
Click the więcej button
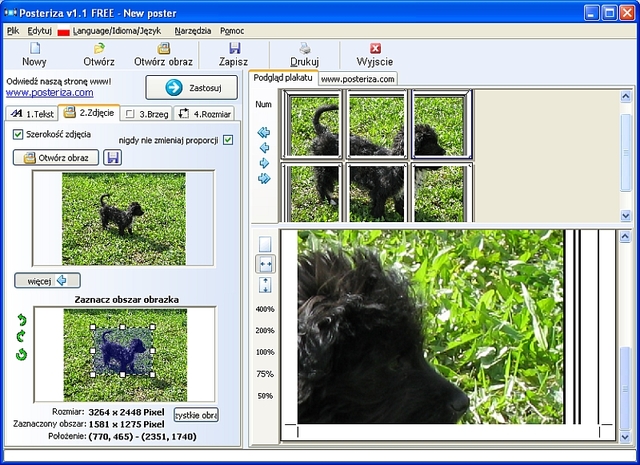47,280
